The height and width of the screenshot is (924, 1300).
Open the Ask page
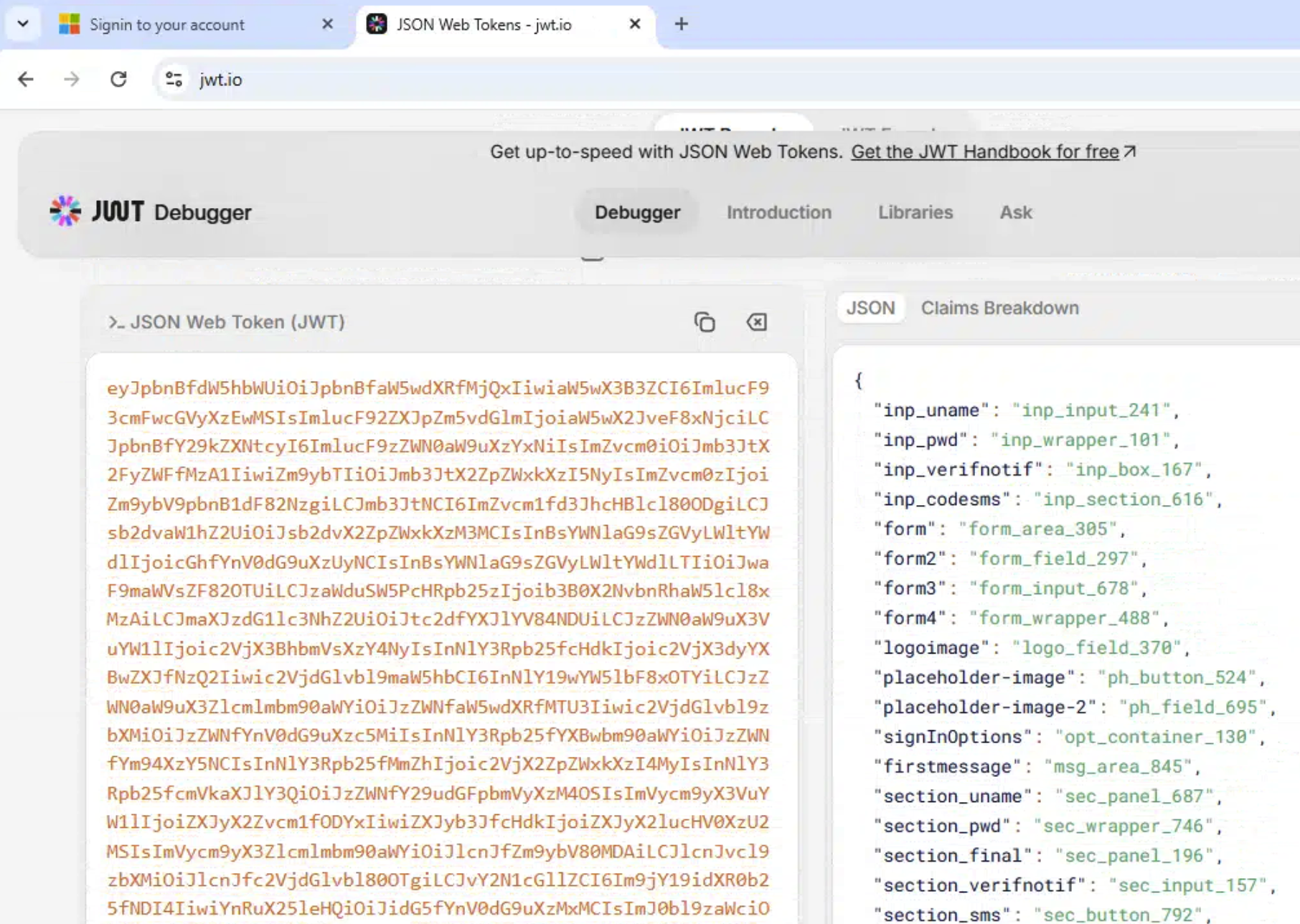(1016, 212)
